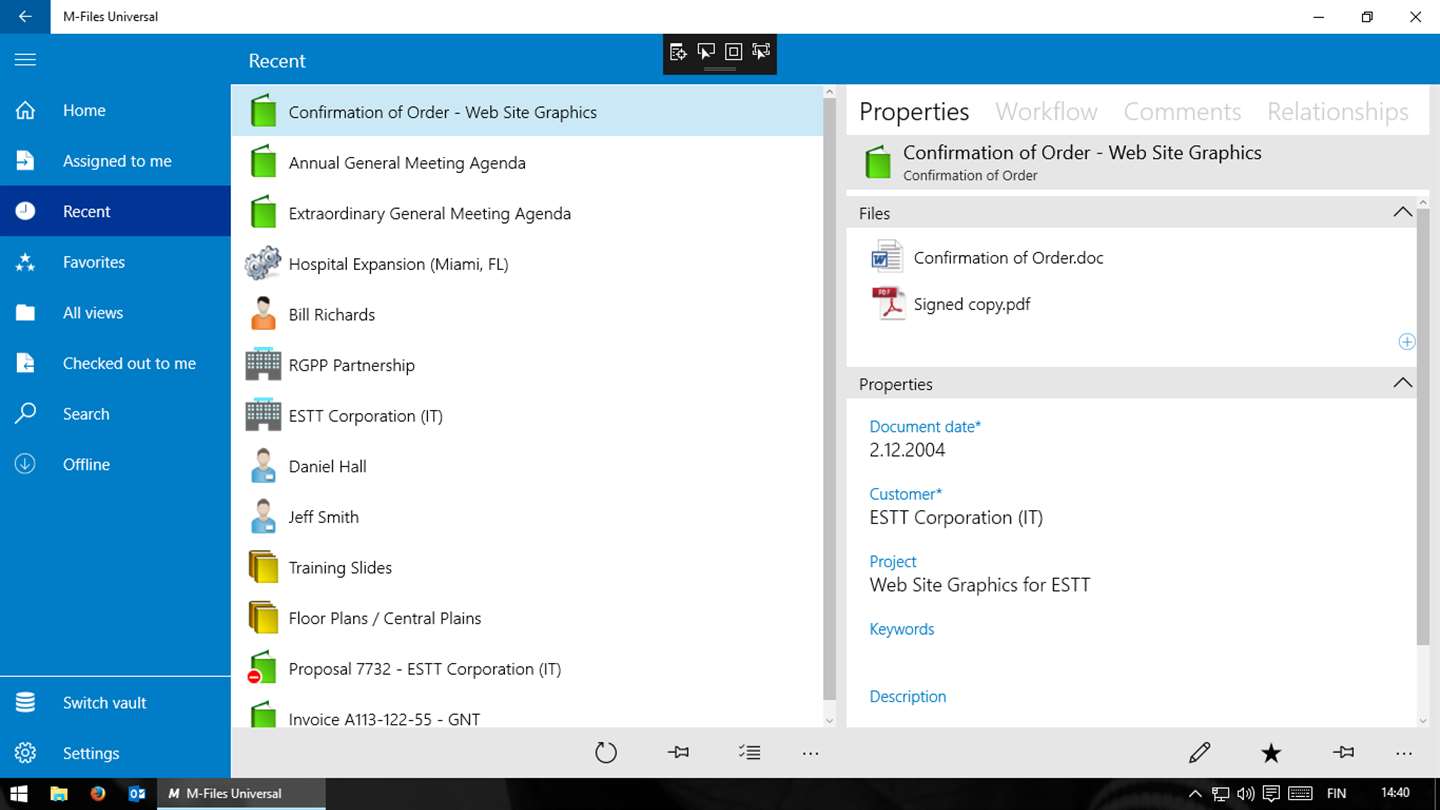Open Home in the sidebar
The height and width of the screenshot is (810, 1440).
(115, 110)
